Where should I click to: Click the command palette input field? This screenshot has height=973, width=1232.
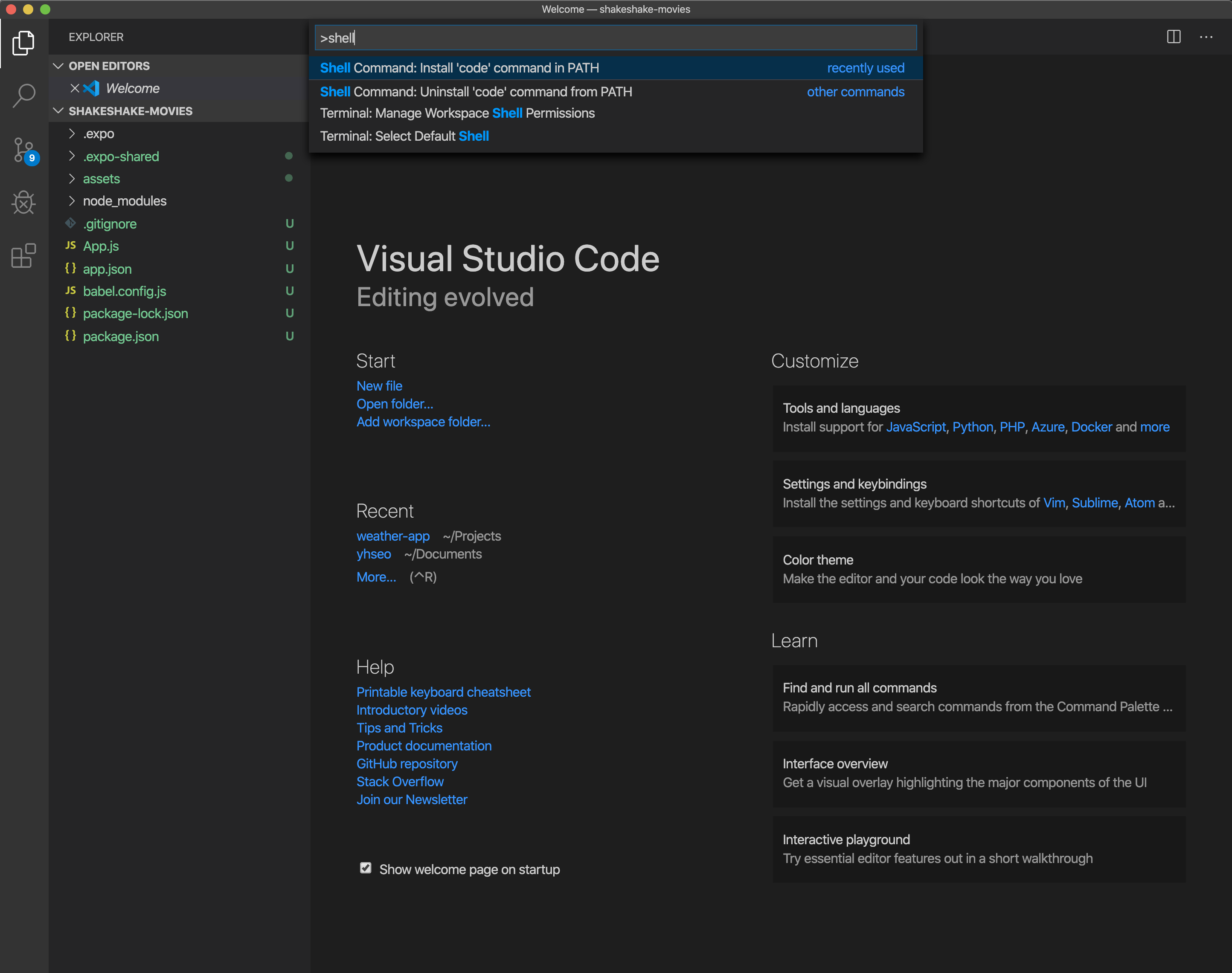(616, 38)
